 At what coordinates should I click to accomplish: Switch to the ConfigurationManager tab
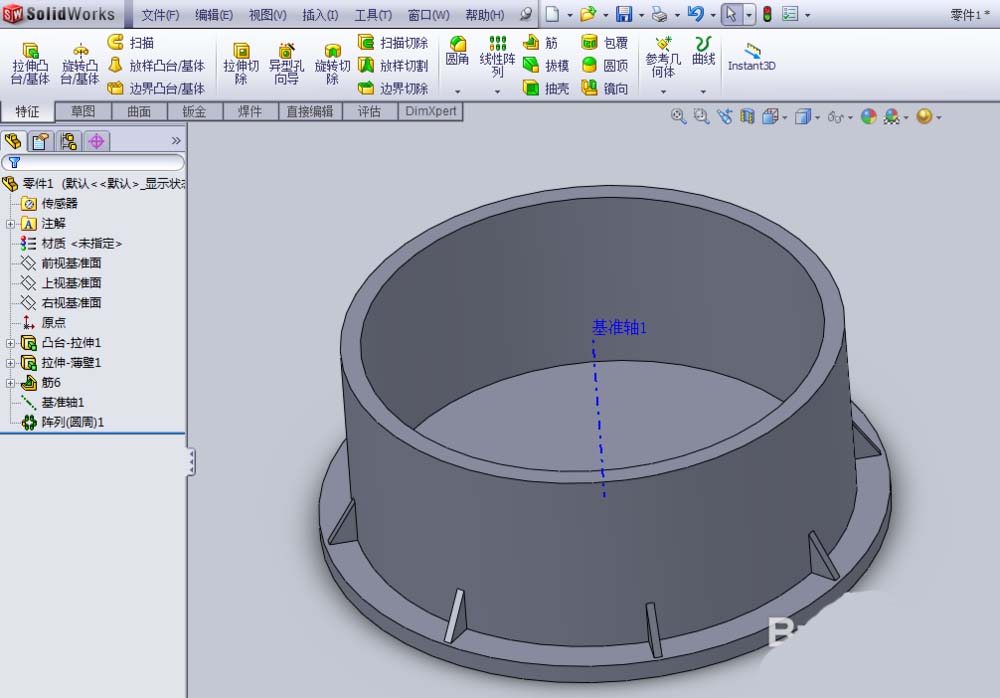[x=68, y=141]
